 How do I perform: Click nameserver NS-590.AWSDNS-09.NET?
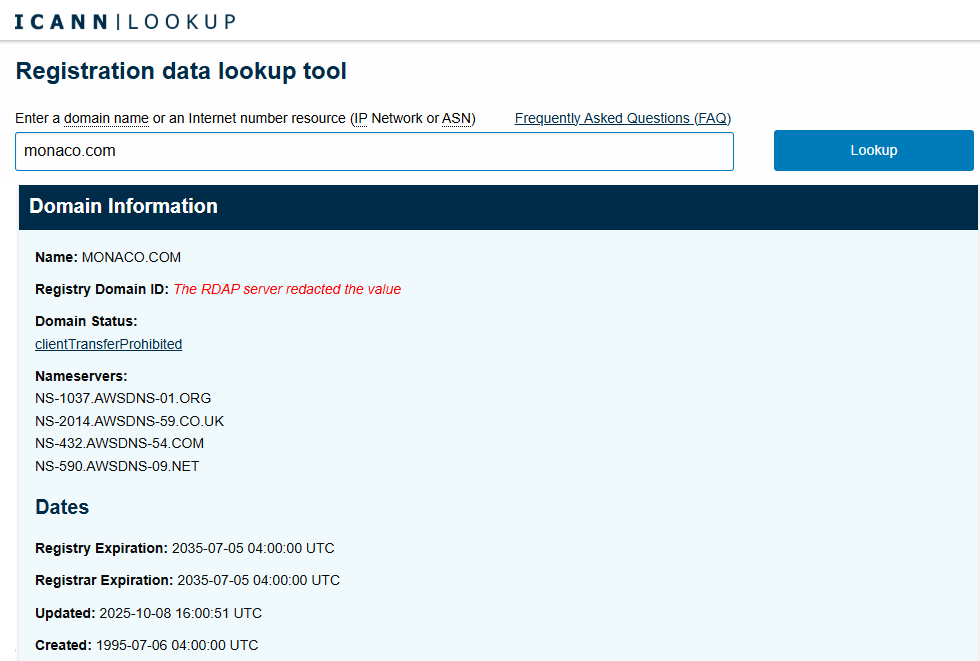pos(117,466)
